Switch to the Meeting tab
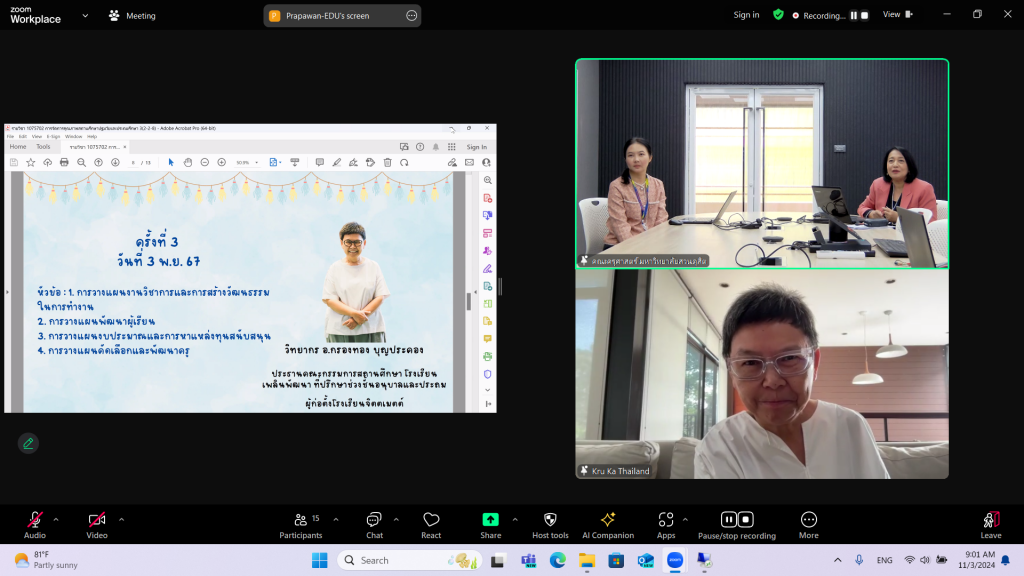1024x576 pixels. tap(132, 16)
